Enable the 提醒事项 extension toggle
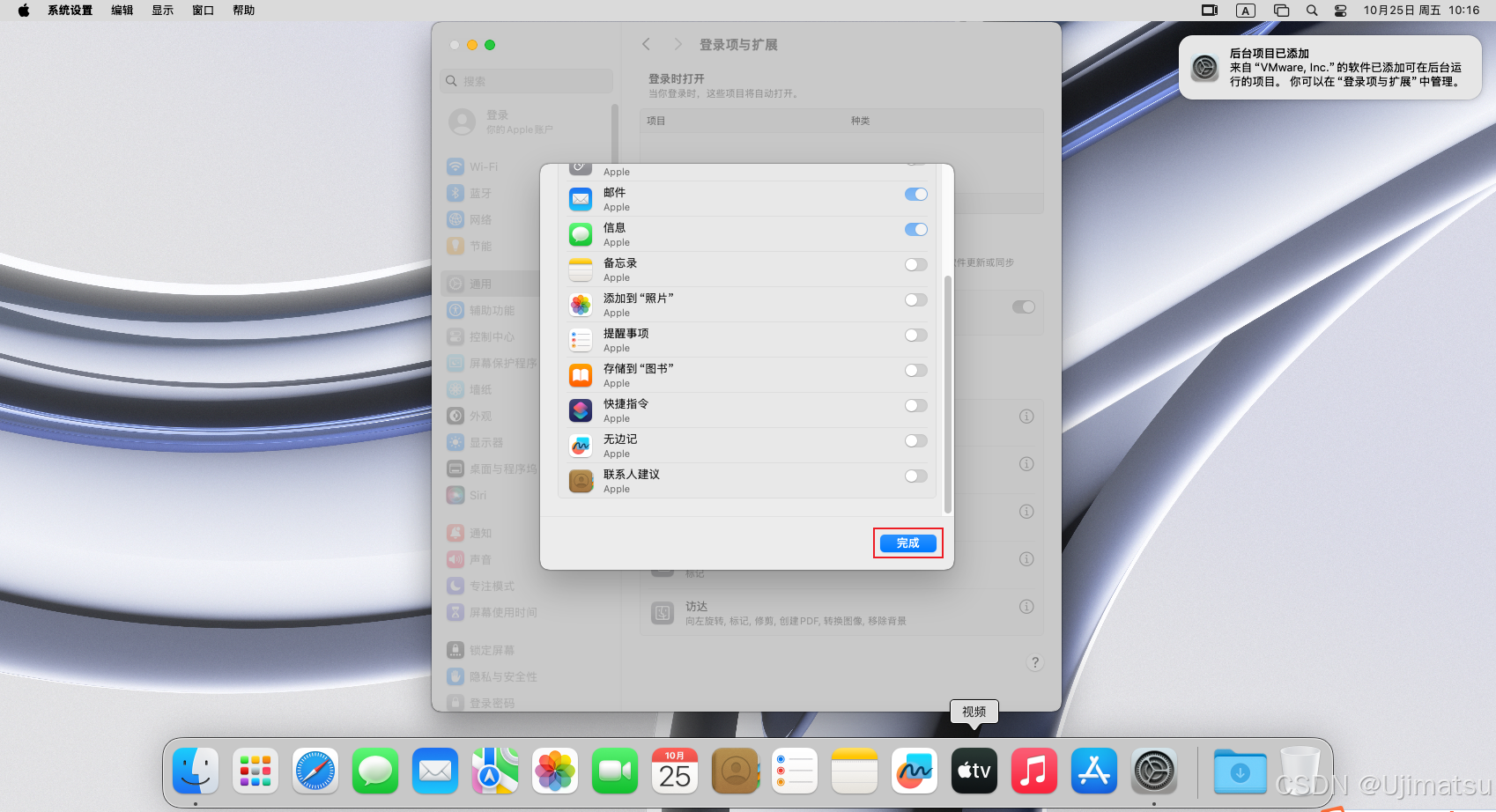The image size is (1496, 812). pos(916,335)
